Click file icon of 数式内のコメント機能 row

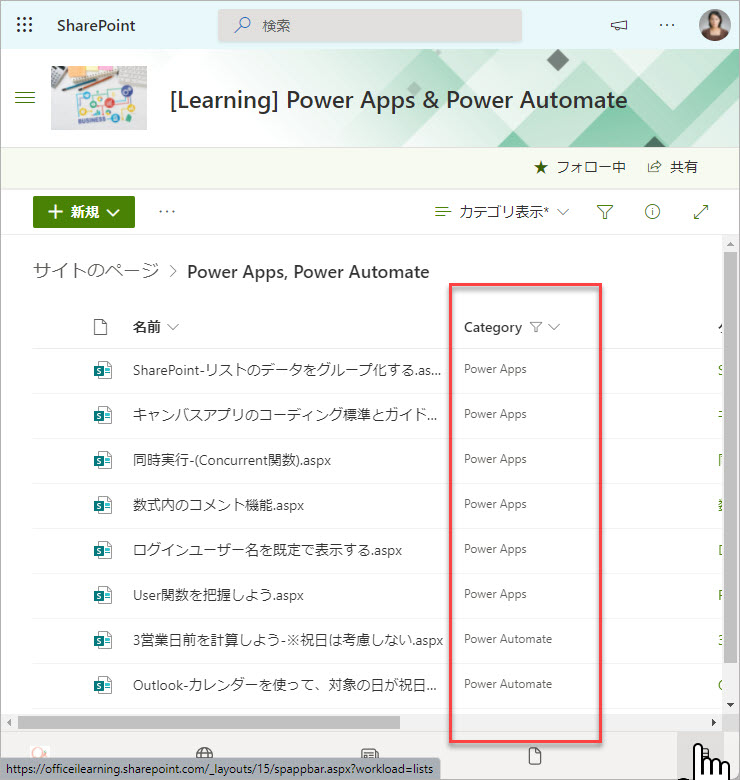pyautogui.click(x=102, y=505)
